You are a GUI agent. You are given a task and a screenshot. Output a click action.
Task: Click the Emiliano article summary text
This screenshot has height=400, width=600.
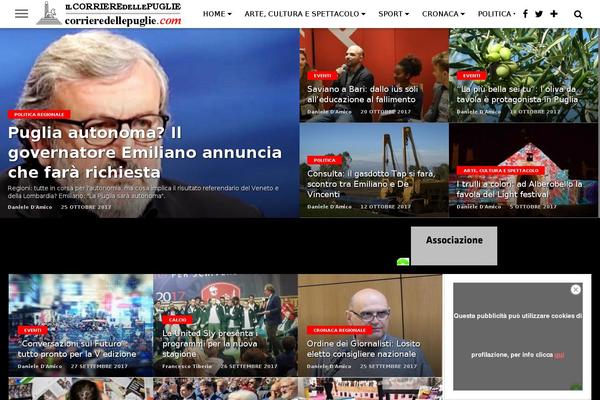143,192
